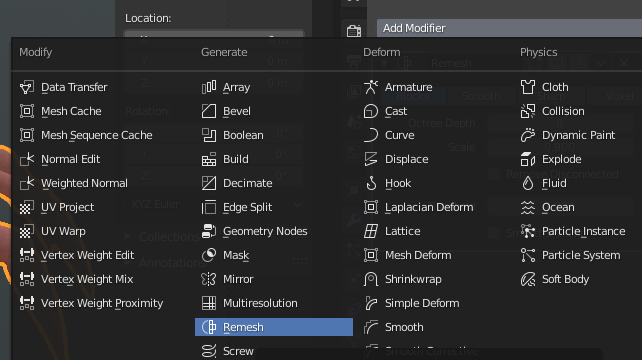Select the Boolean modifier entry
The width and height of the screenshot is (642, 360).
point(274,135)
